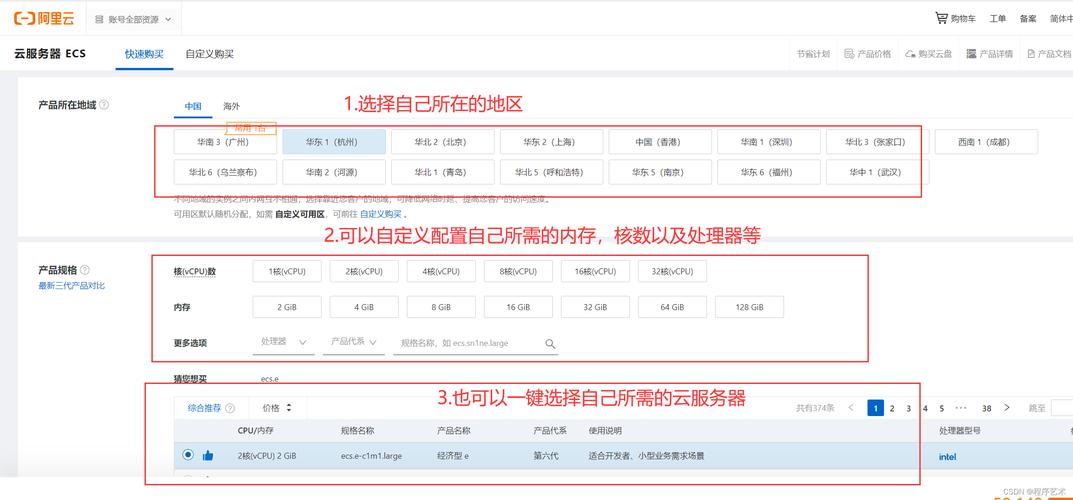Screen dimensions: 1073x500
Task: Choose region 华北 6 (乌兰察布)
Action: coord(225,172)
